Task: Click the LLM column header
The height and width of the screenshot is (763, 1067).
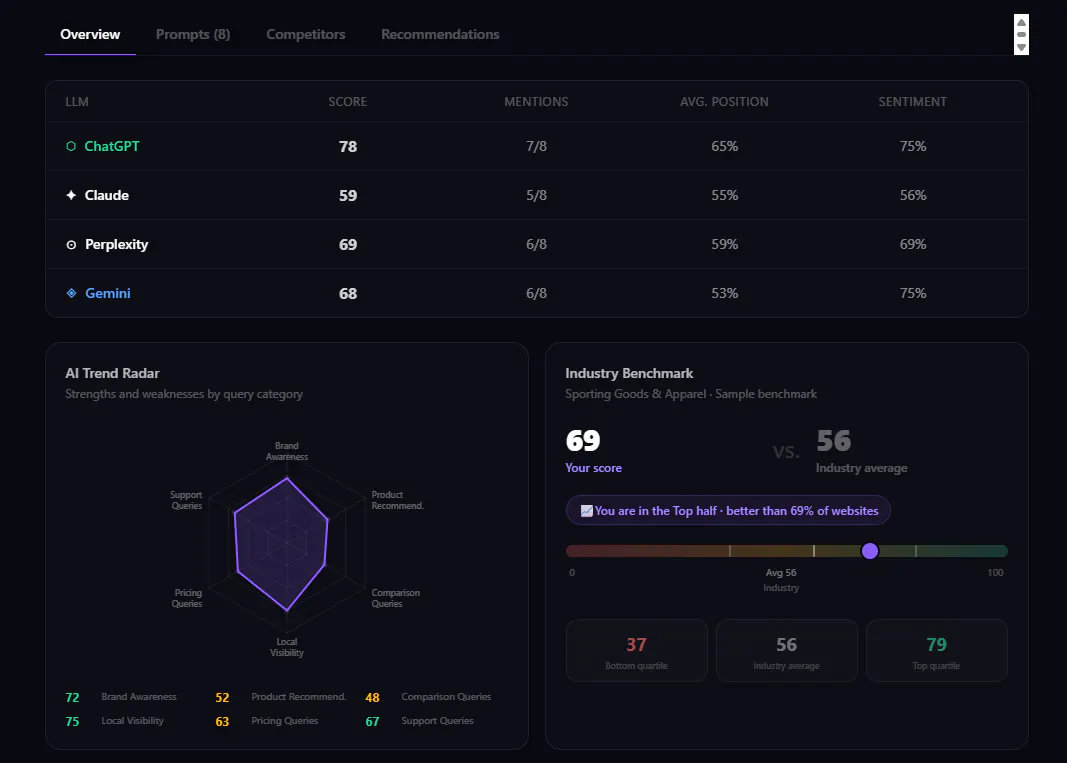Action: click(x=77, y=101)
